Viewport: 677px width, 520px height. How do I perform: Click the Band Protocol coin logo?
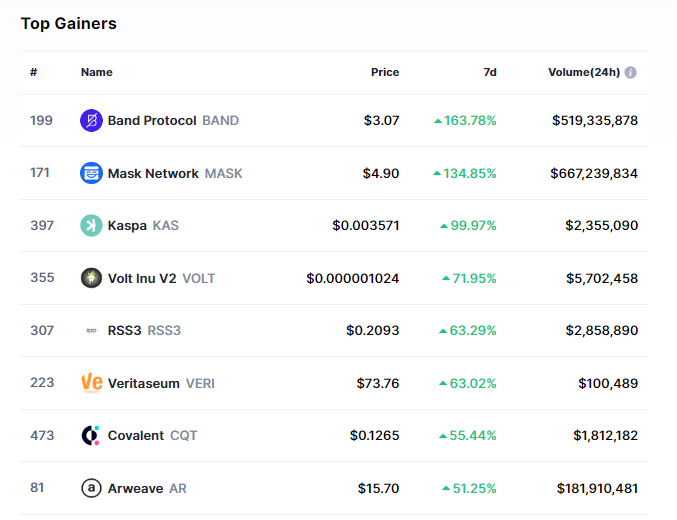click(91, 121)
